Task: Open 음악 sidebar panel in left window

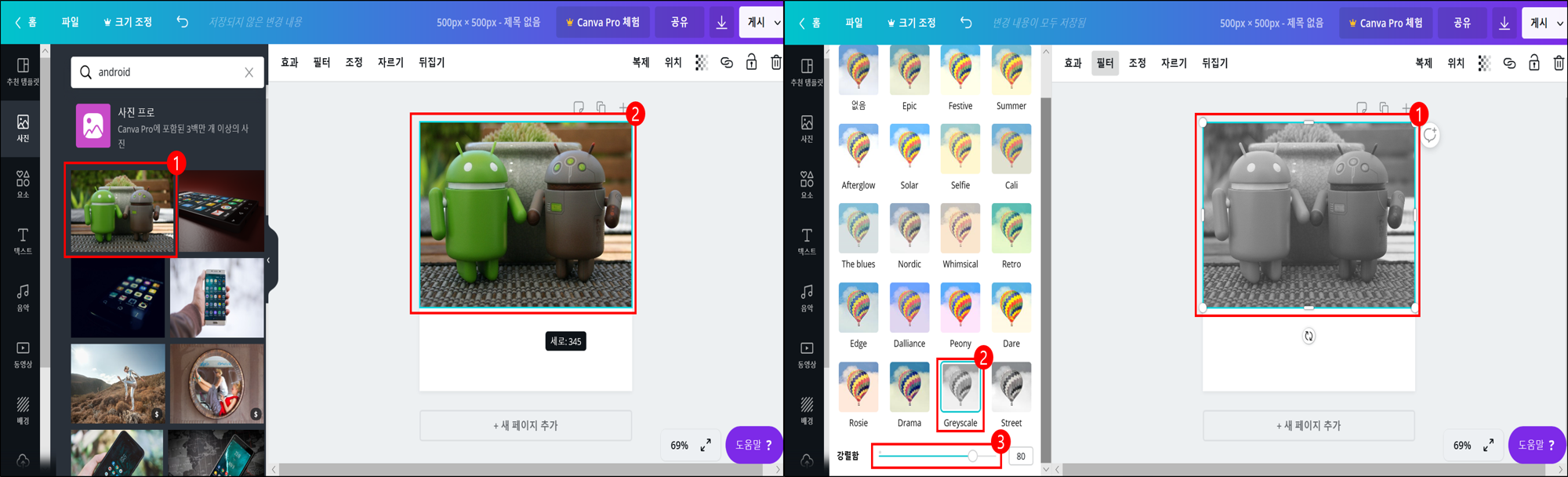Action: coord(23,298)
